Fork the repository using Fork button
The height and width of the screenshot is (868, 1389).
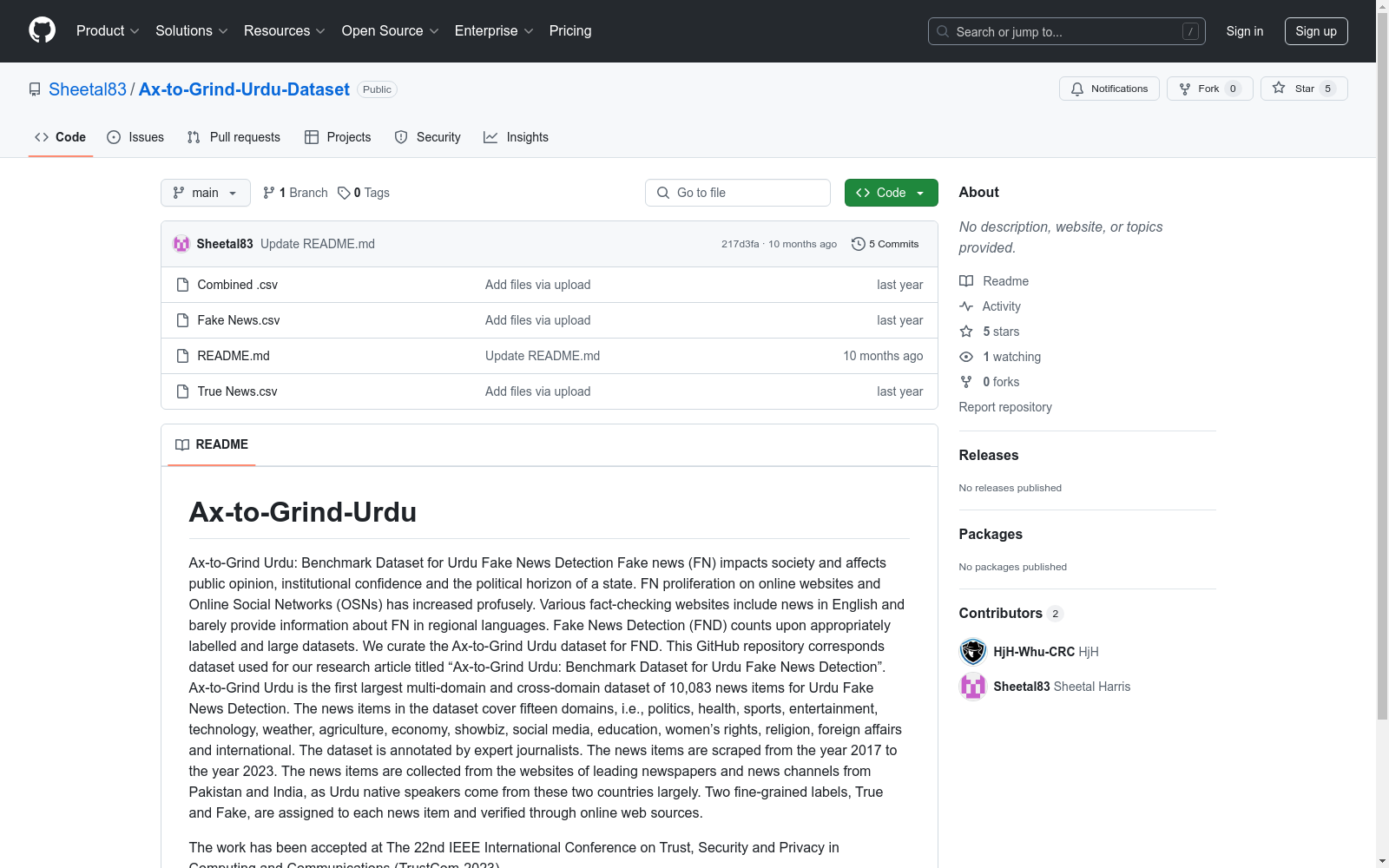[x=1209, y=89]
